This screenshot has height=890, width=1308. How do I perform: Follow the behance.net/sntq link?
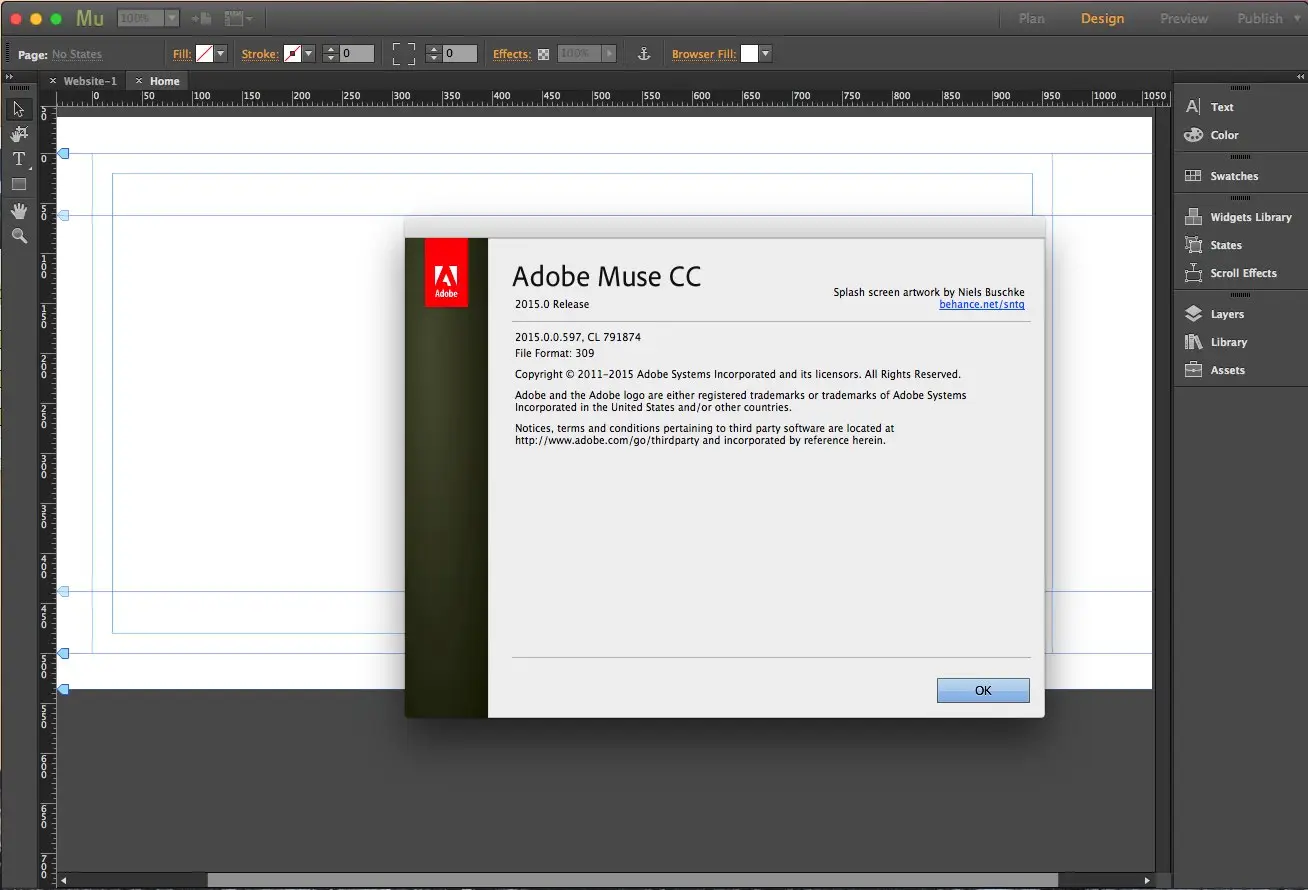[x=982, y=305]
